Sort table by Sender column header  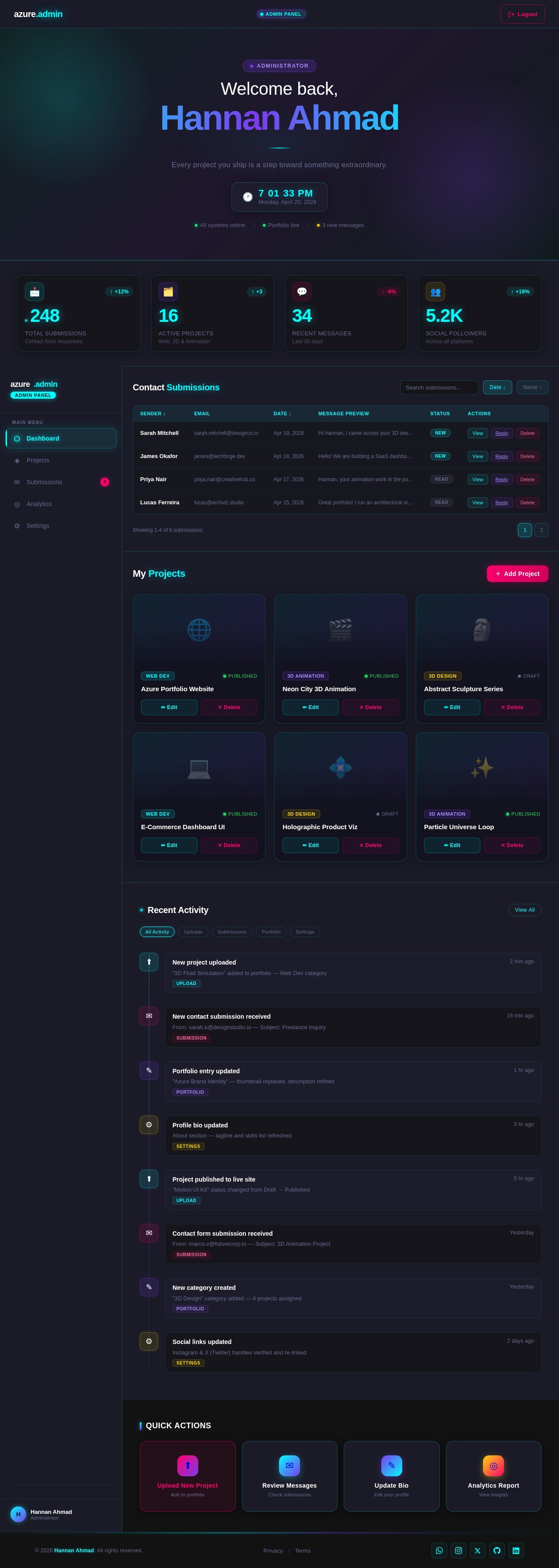pos(153,414)
